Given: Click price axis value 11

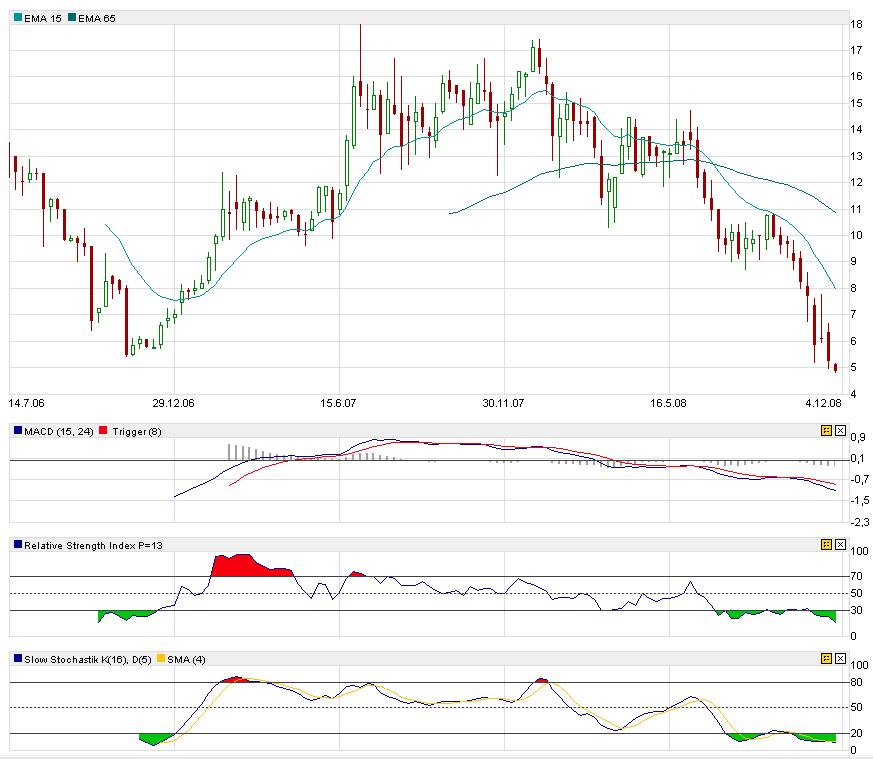Looking at the screenshot, I should [856, 209].
